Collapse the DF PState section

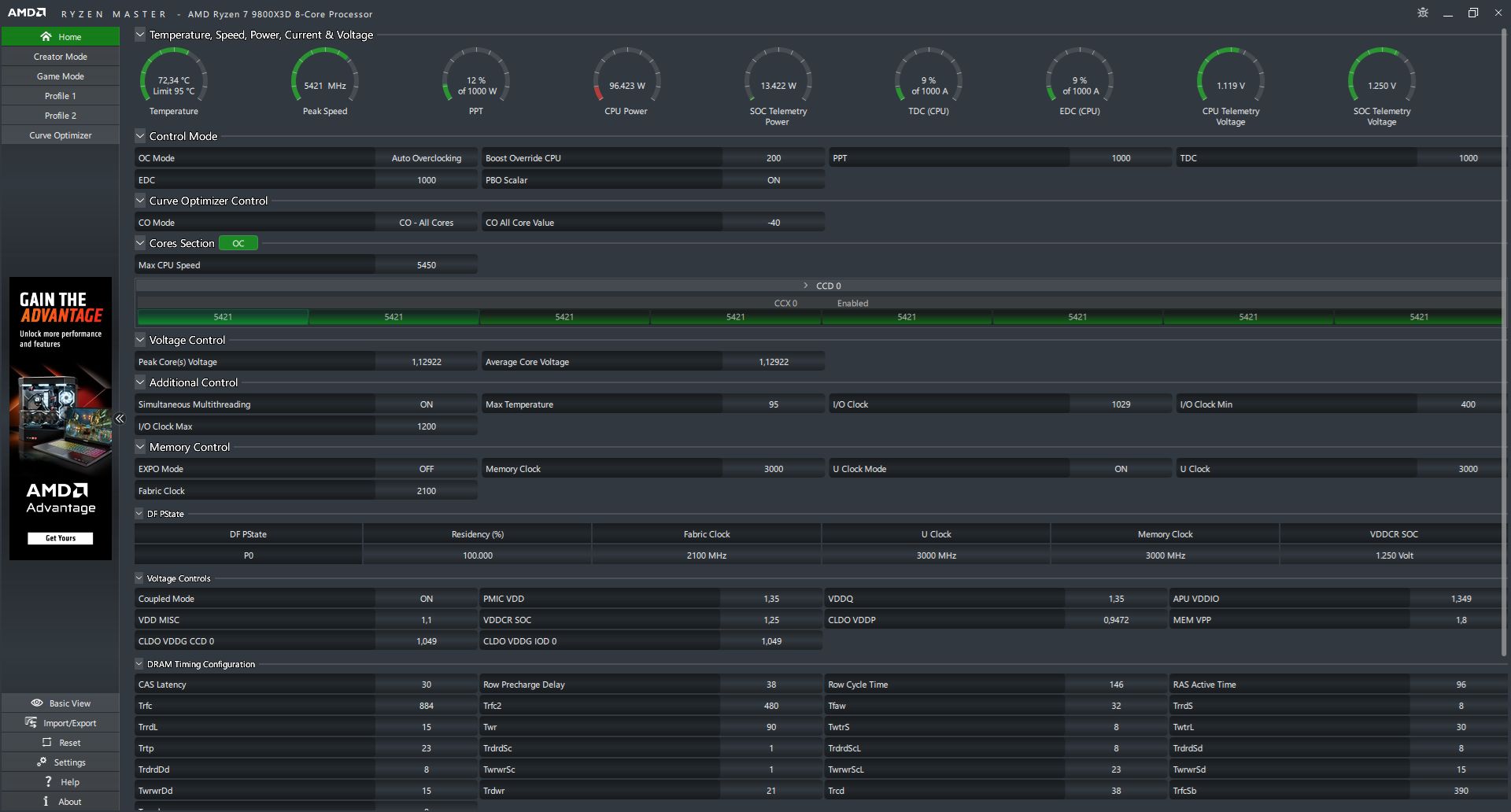pyautogui.click(x=139, y=513)
